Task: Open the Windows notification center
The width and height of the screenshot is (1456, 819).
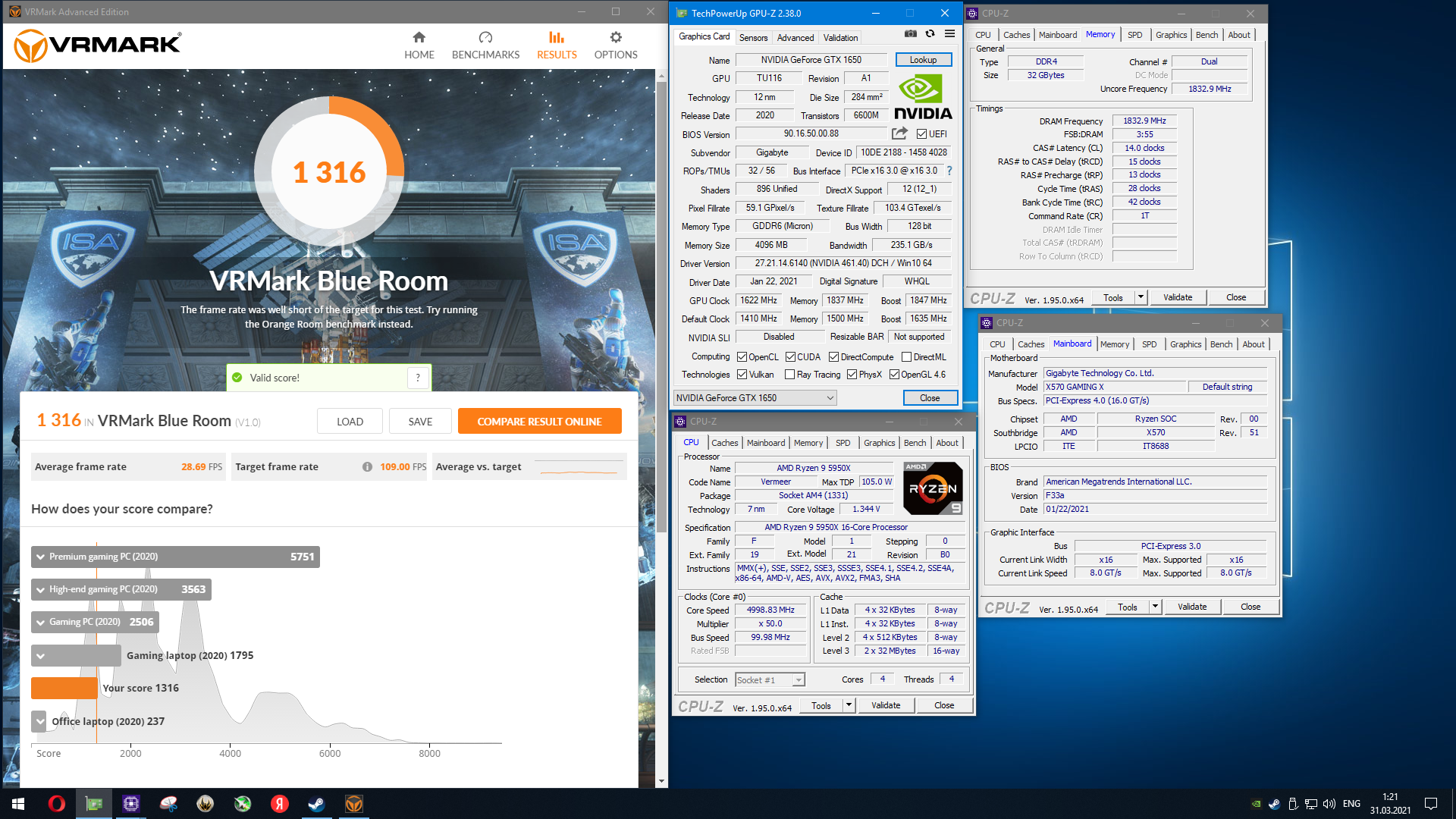Action: (x=1431, y=804)
